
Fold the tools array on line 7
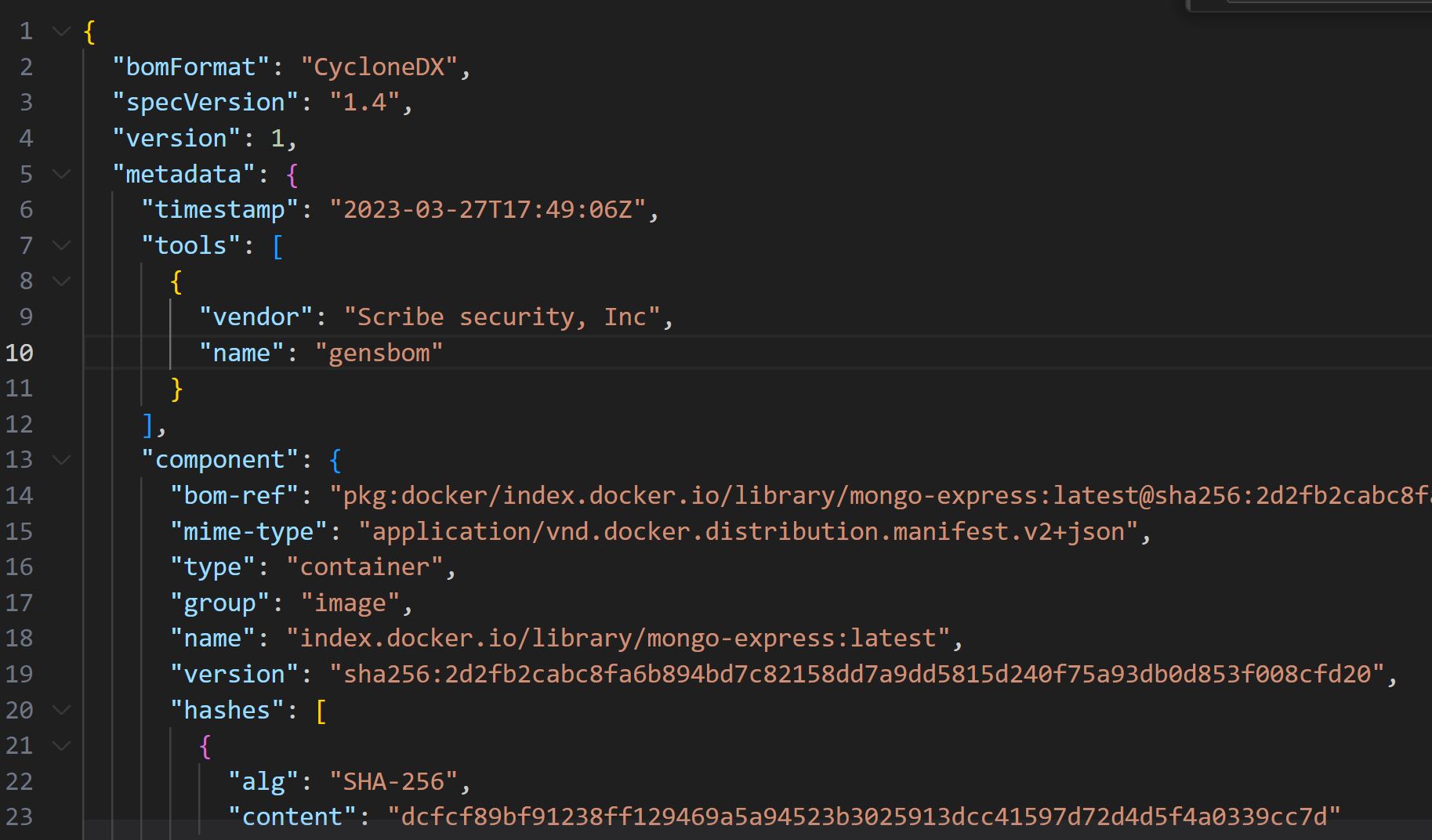pos(61,245)
